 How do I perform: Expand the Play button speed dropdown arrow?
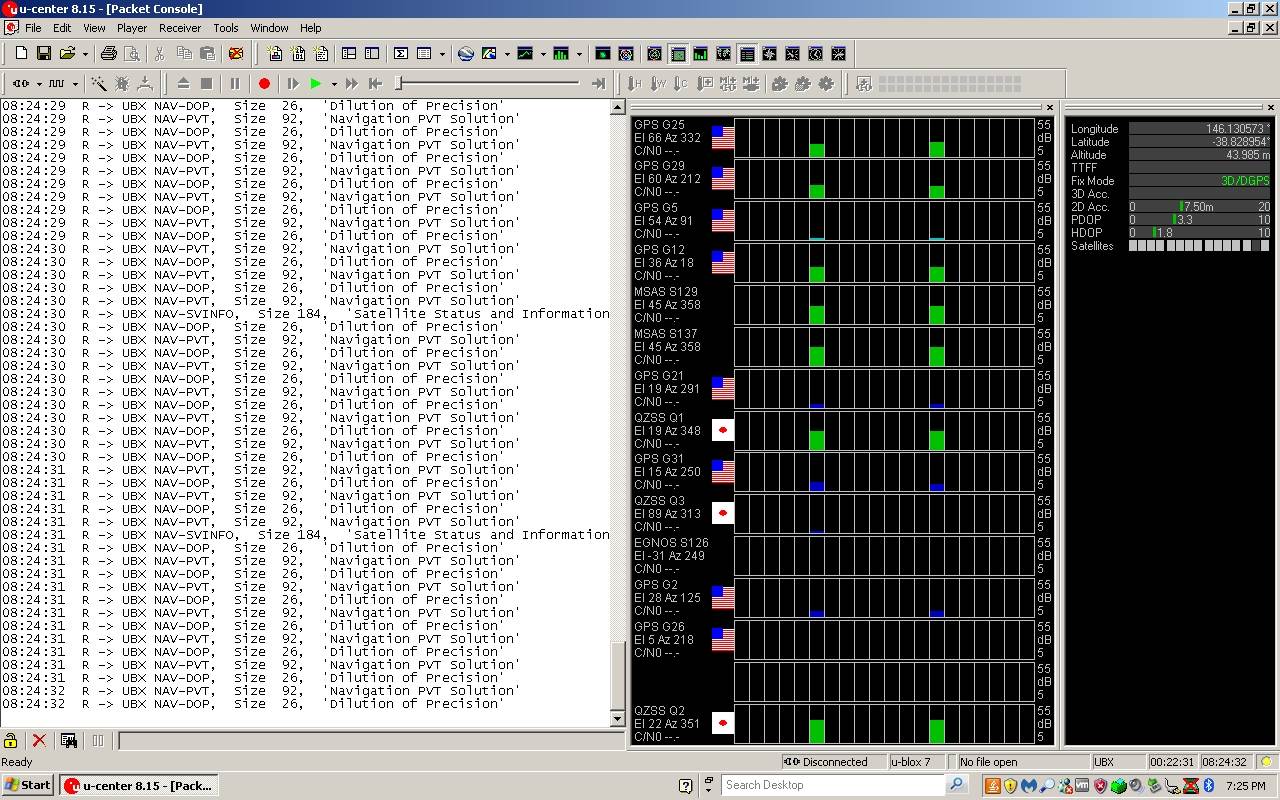(334, 84)
